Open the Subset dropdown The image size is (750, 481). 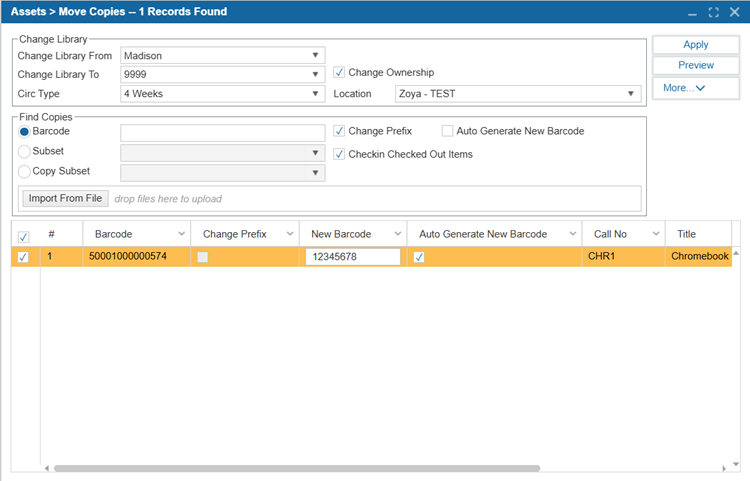tap(315, 153)
